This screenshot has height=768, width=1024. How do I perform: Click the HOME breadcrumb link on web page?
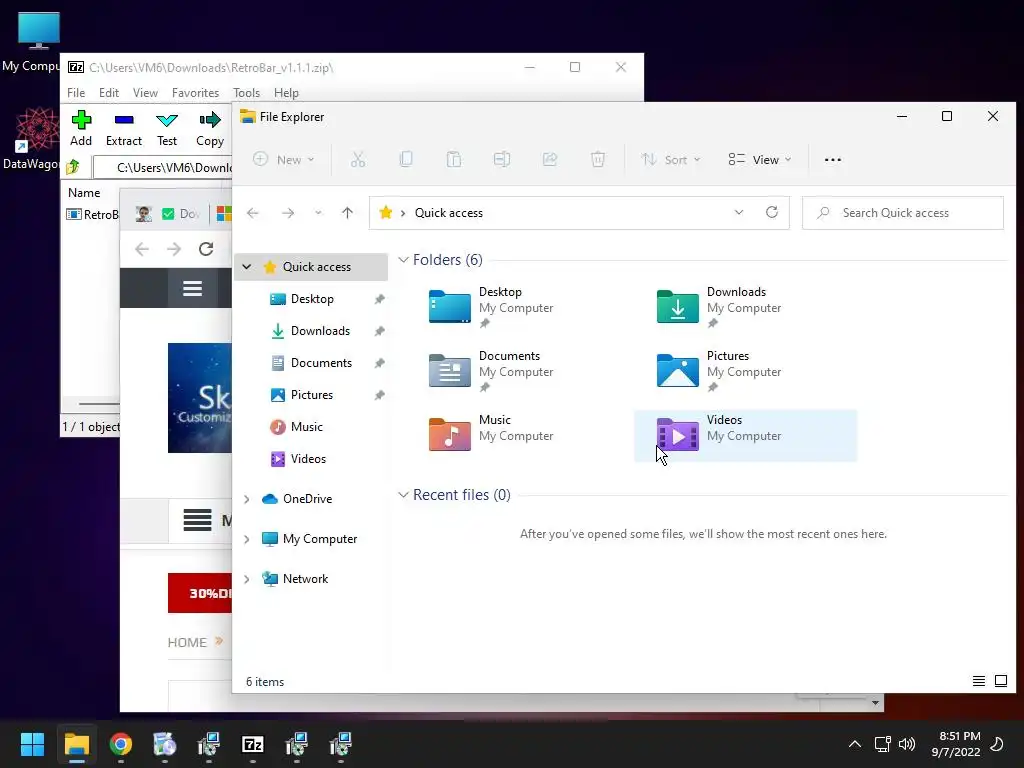click(x=187, y=642)
